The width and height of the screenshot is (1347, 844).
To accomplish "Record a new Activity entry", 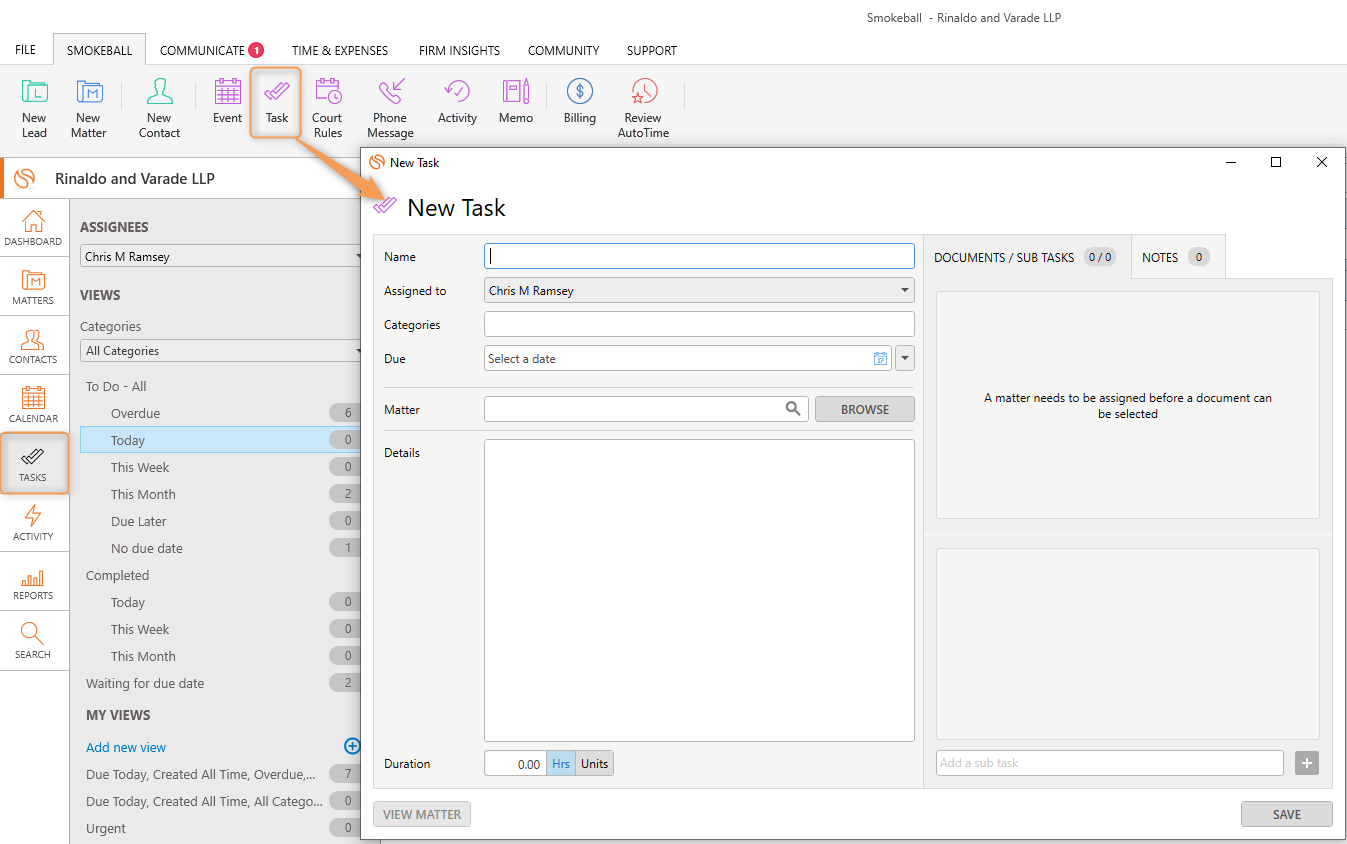I will [457, 101].
